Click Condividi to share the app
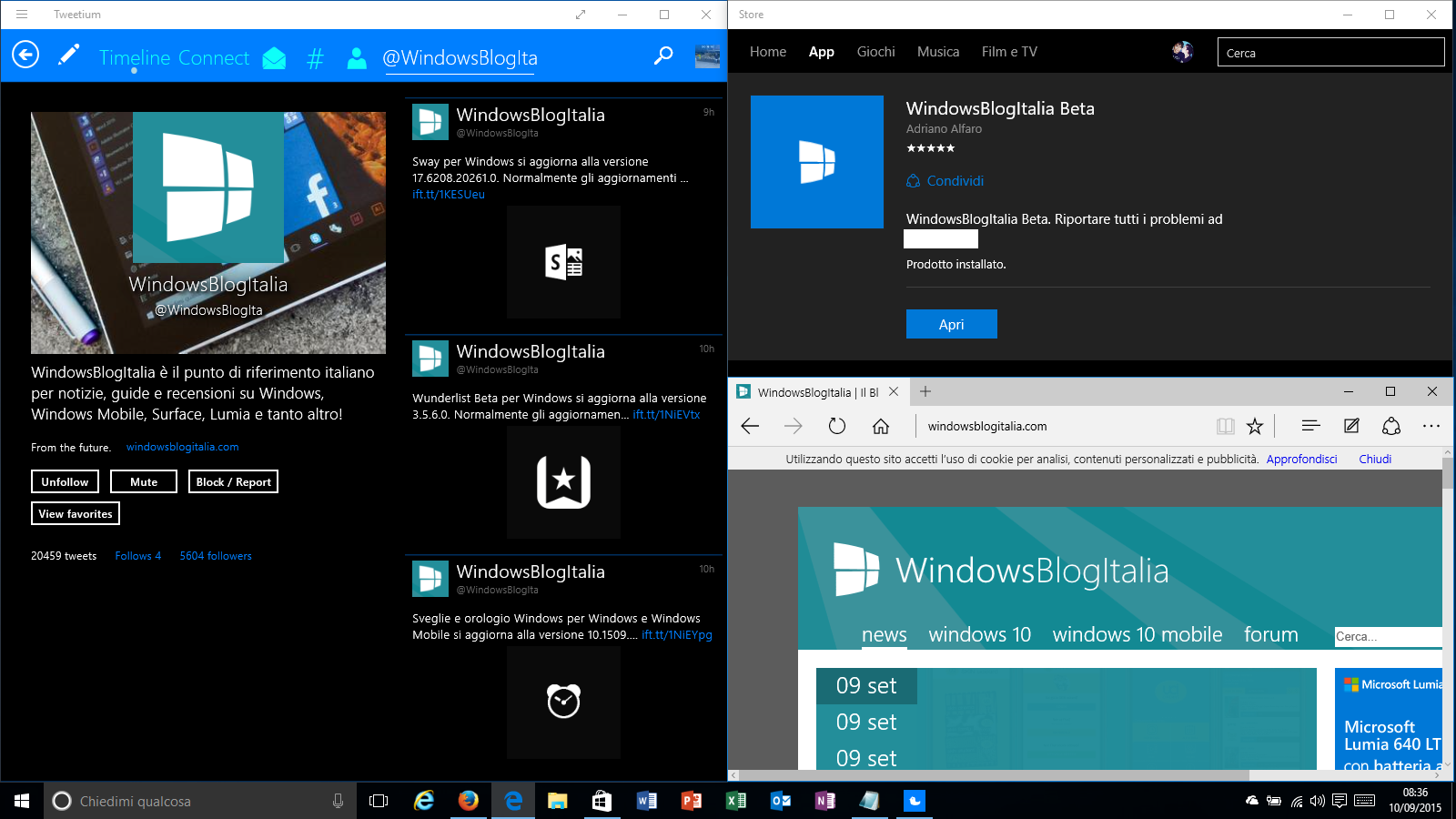 pos(945,181)
